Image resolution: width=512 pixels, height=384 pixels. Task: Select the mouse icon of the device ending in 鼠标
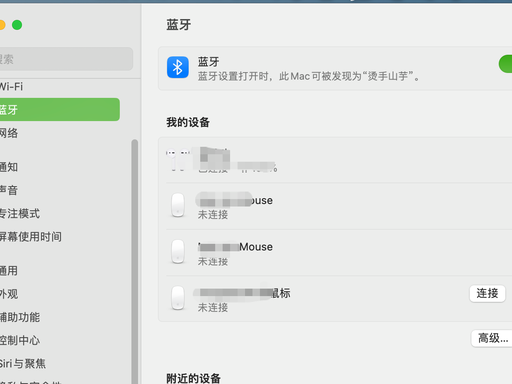(178, 298)
